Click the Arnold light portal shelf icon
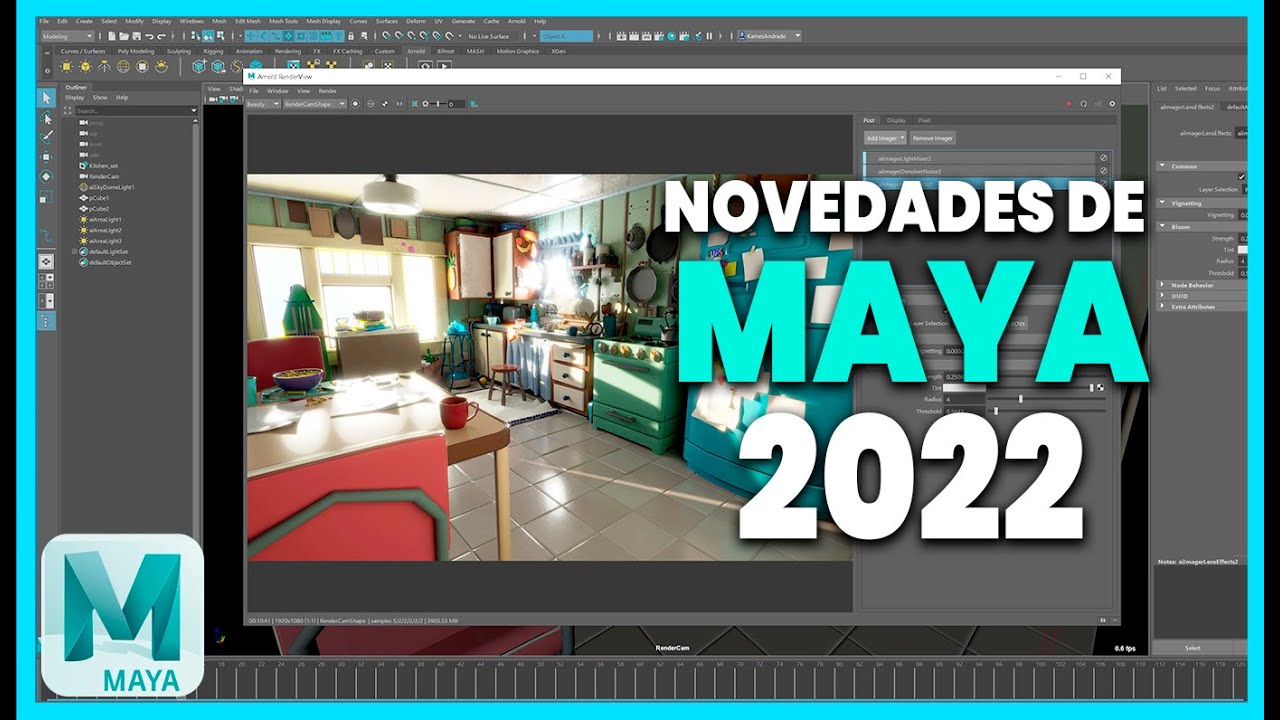Viewport: 1280px width, 720px height. tap(143, 67)
